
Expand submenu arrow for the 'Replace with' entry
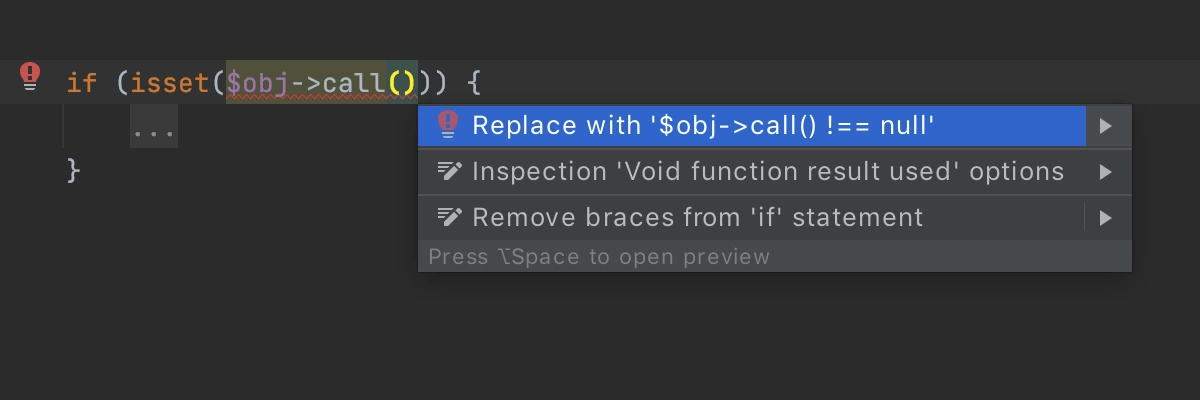click(x=1105, y=126)
